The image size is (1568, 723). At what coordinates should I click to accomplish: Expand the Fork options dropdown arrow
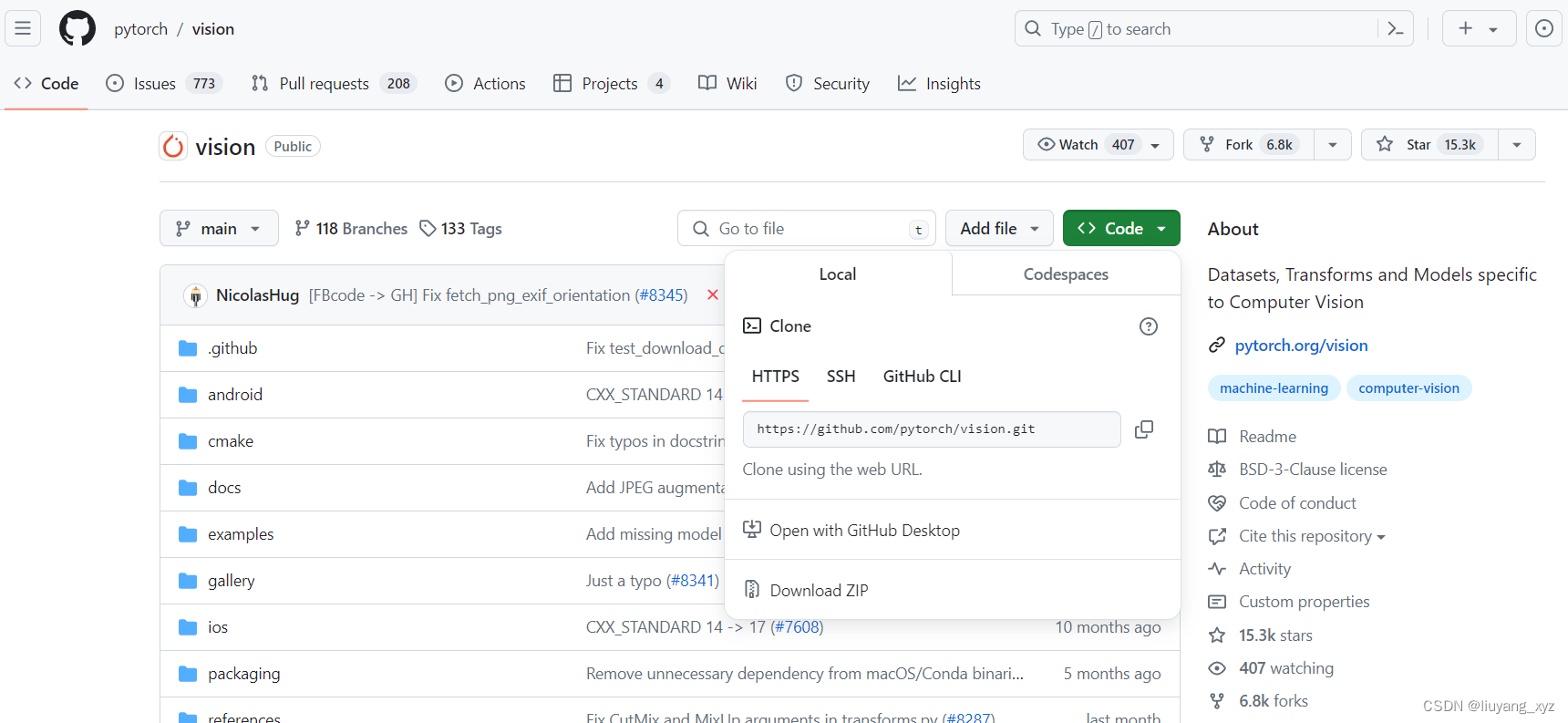click(x=1333, y=145)
